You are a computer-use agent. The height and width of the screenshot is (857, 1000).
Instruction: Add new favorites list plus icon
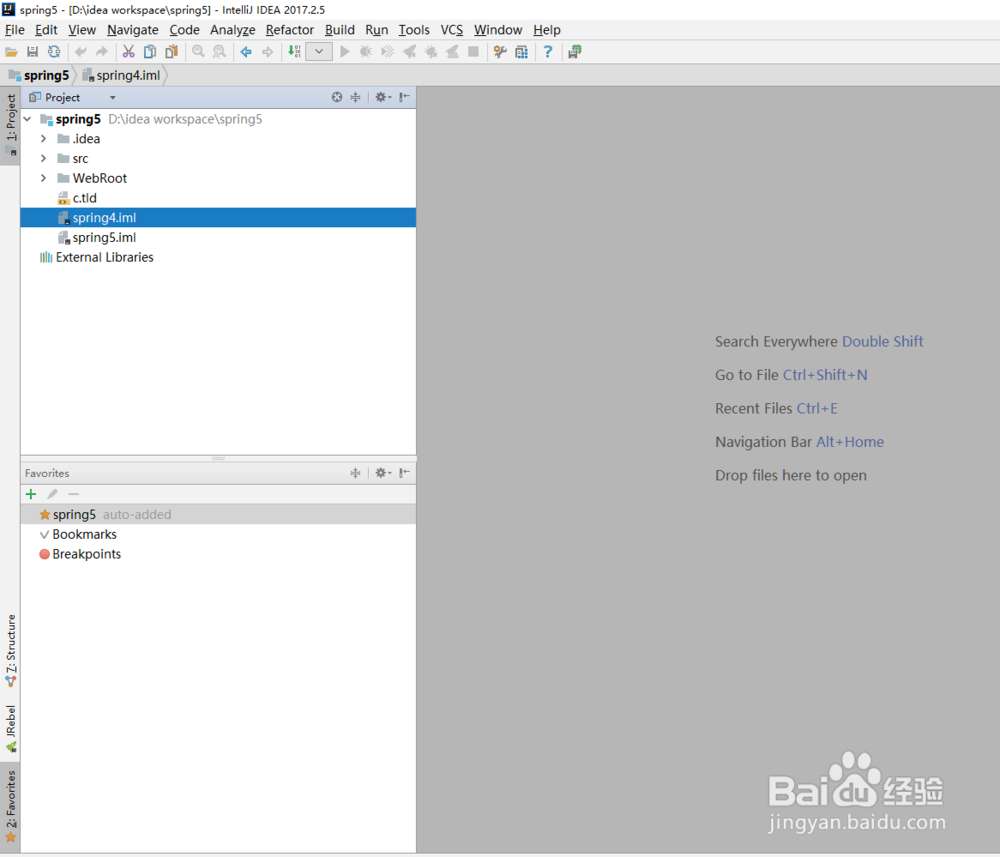tap(31, 494)
